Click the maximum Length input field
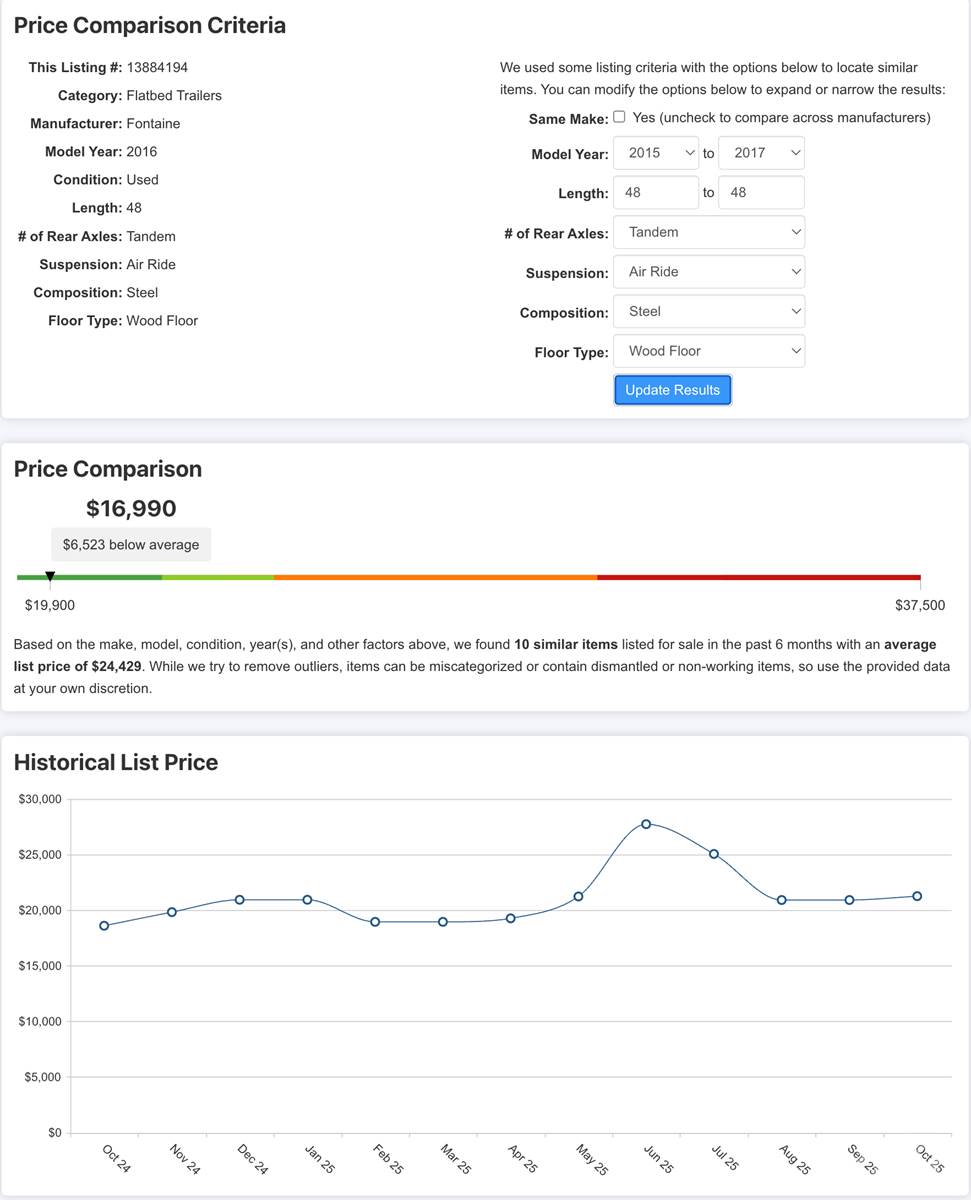 [761, 193]
